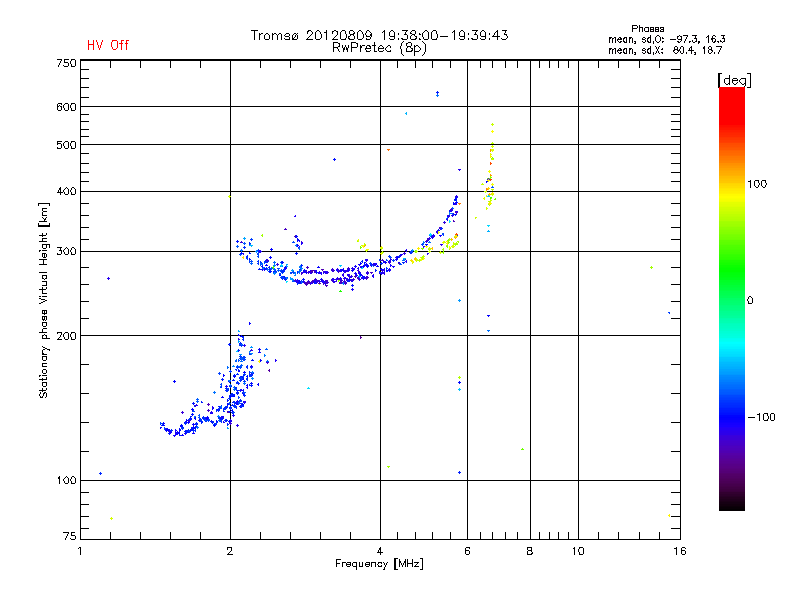Click x-axis tick label '6'
The width and height of the screenshot is (800, 600).
pos(467,551)
